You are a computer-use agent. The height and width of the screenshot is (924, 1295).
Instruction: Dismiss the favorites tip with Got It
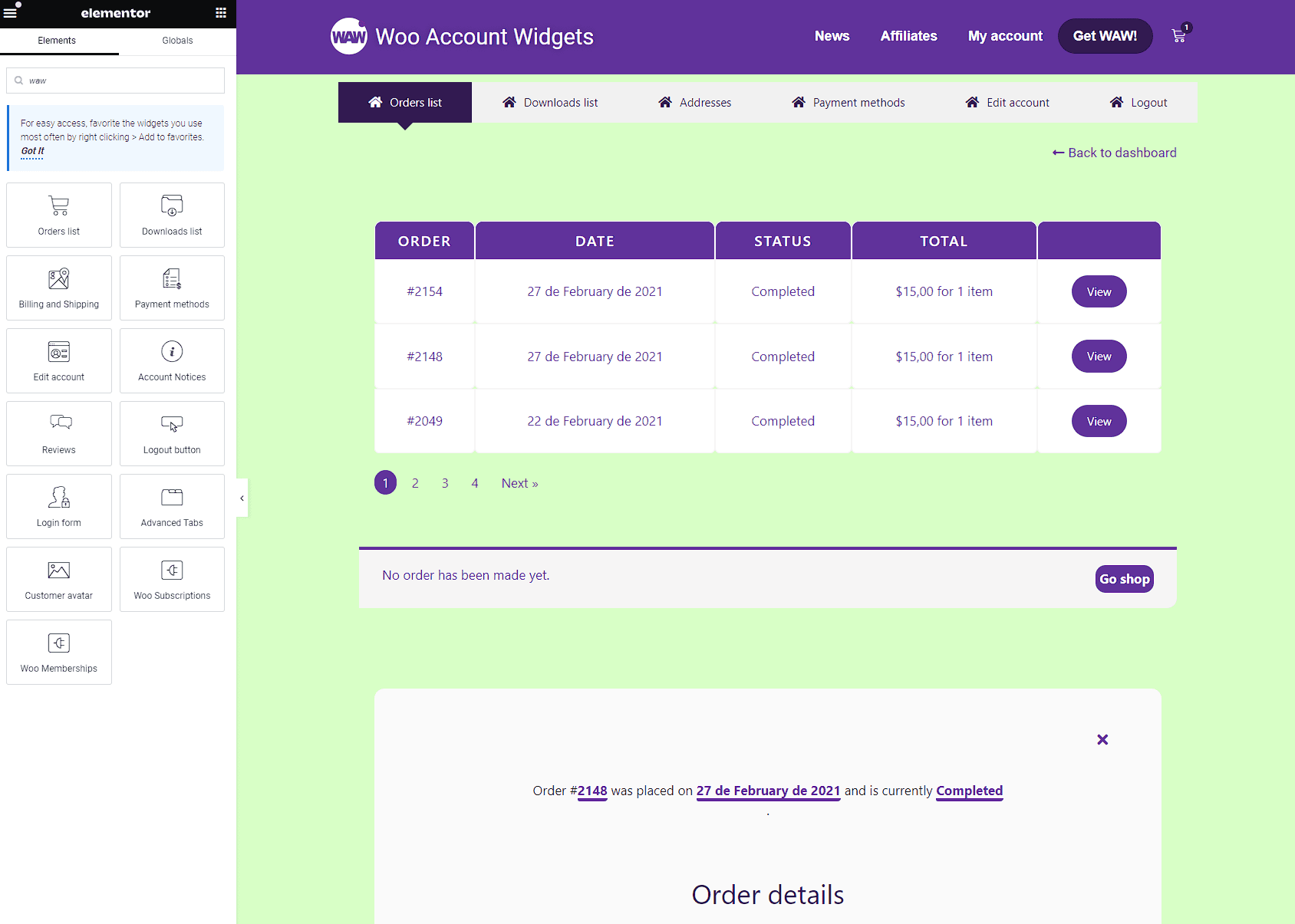(32, 151)
